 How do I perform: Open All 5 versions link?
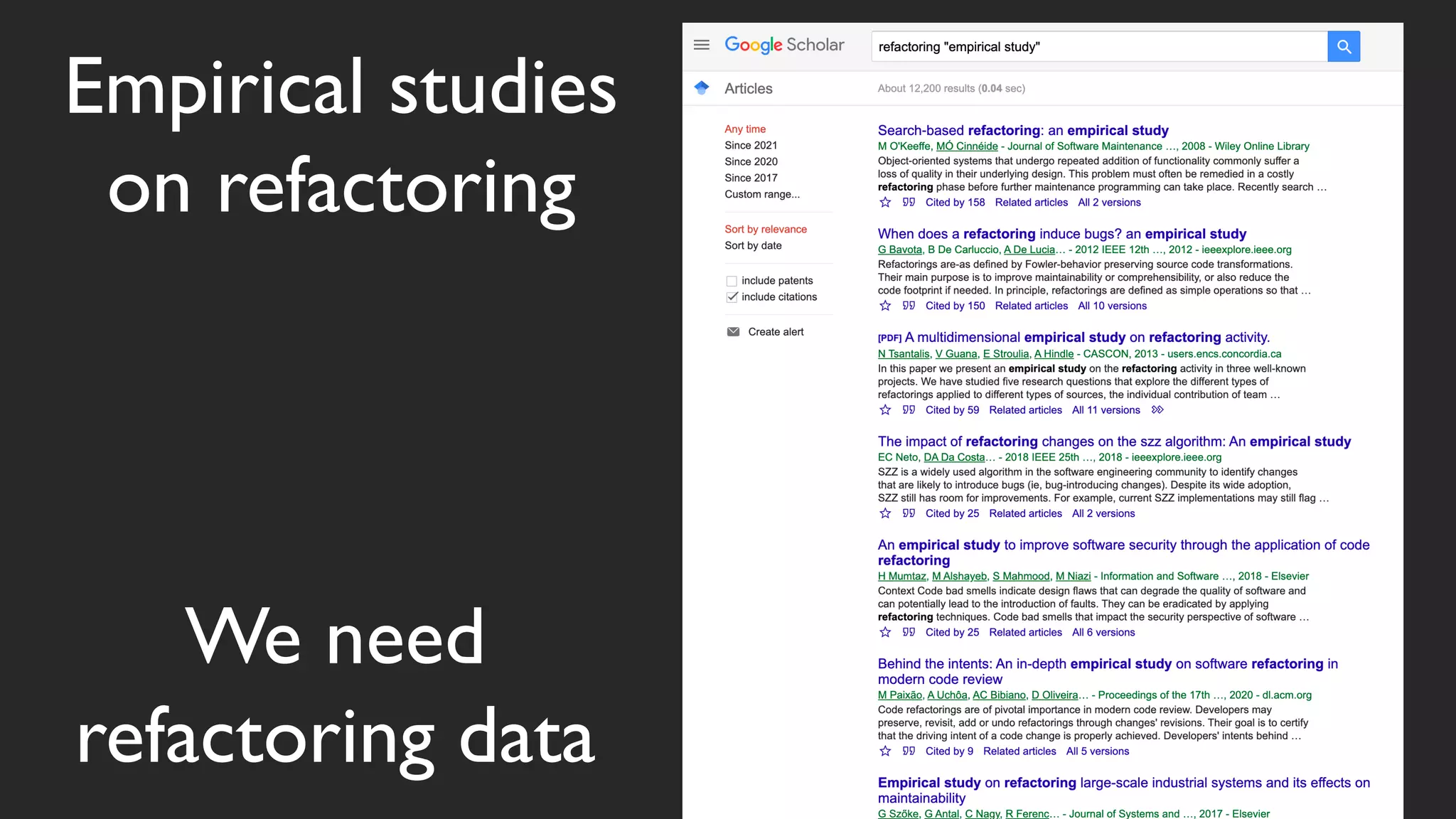1098,751
